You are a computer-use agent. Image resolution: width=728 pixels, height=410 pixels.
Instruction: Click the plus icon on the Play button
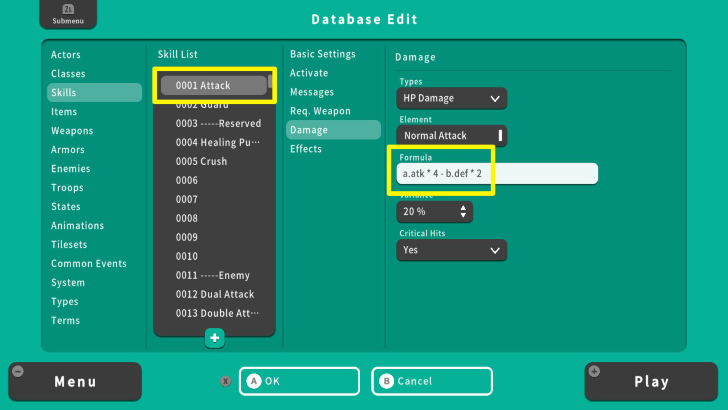click(x=594, y=371)
